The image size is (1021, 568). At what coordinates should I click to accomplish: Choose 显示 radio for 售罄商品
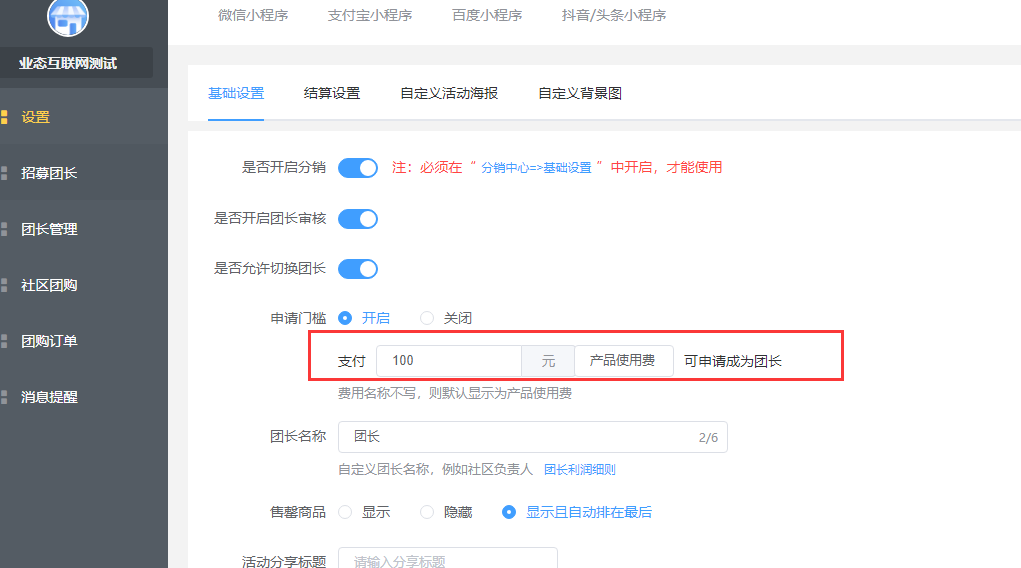click(345, 512)
